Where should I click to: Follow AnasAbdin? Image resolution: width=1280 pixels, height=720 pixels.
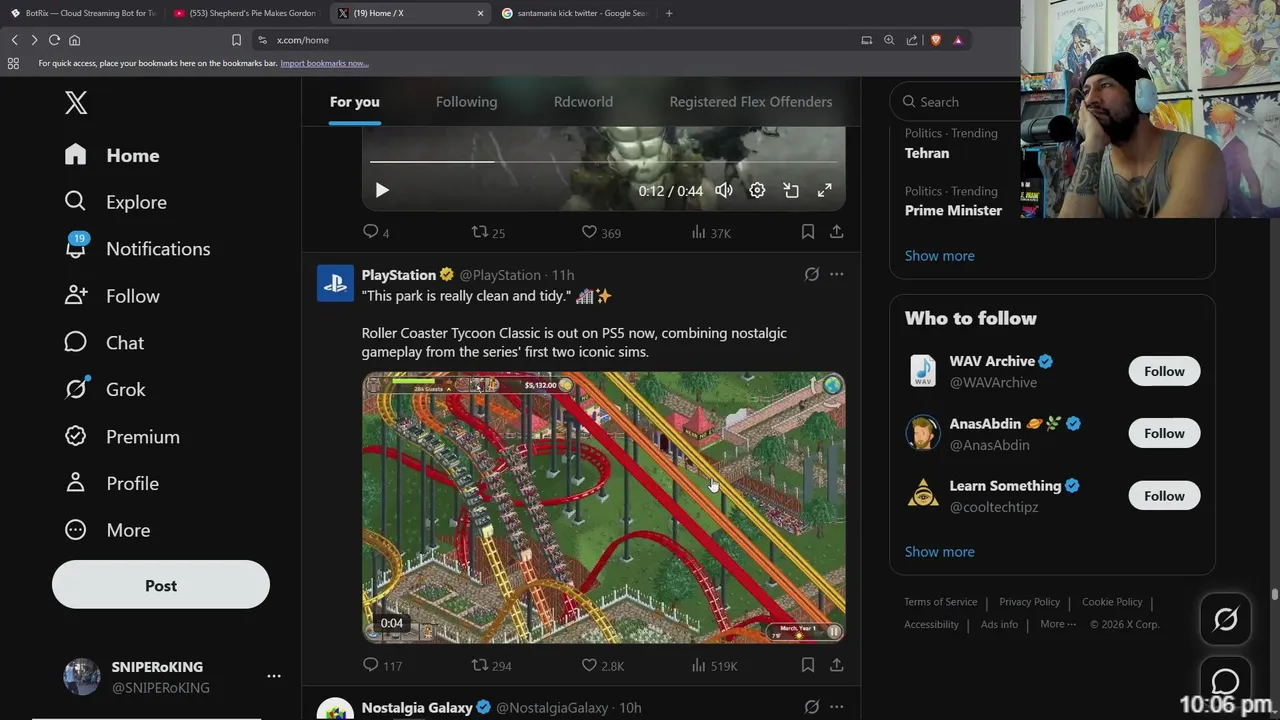(x=1164, y=433)
